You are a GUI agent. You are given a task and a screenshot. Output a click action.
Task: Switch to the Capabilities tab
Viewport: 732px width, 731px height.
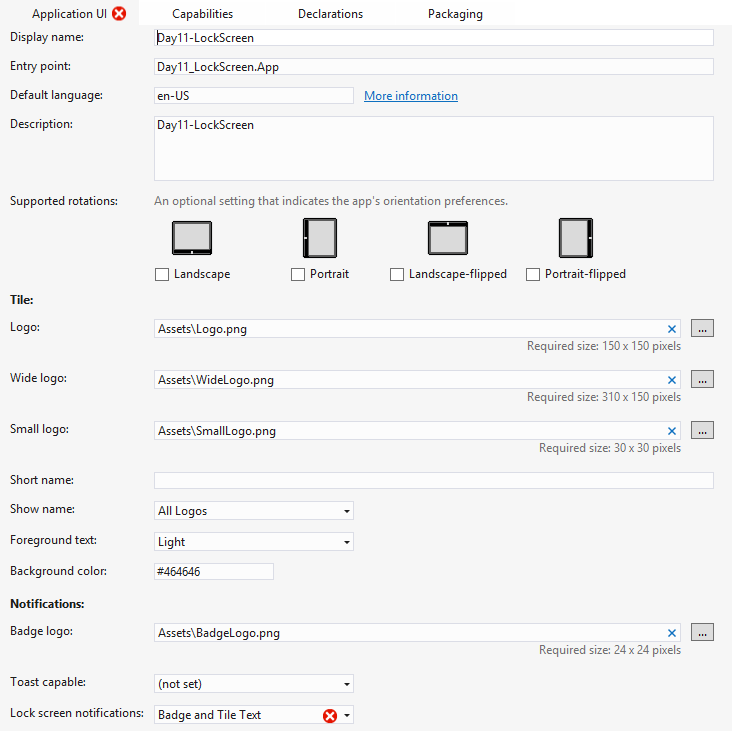point(202,14)
